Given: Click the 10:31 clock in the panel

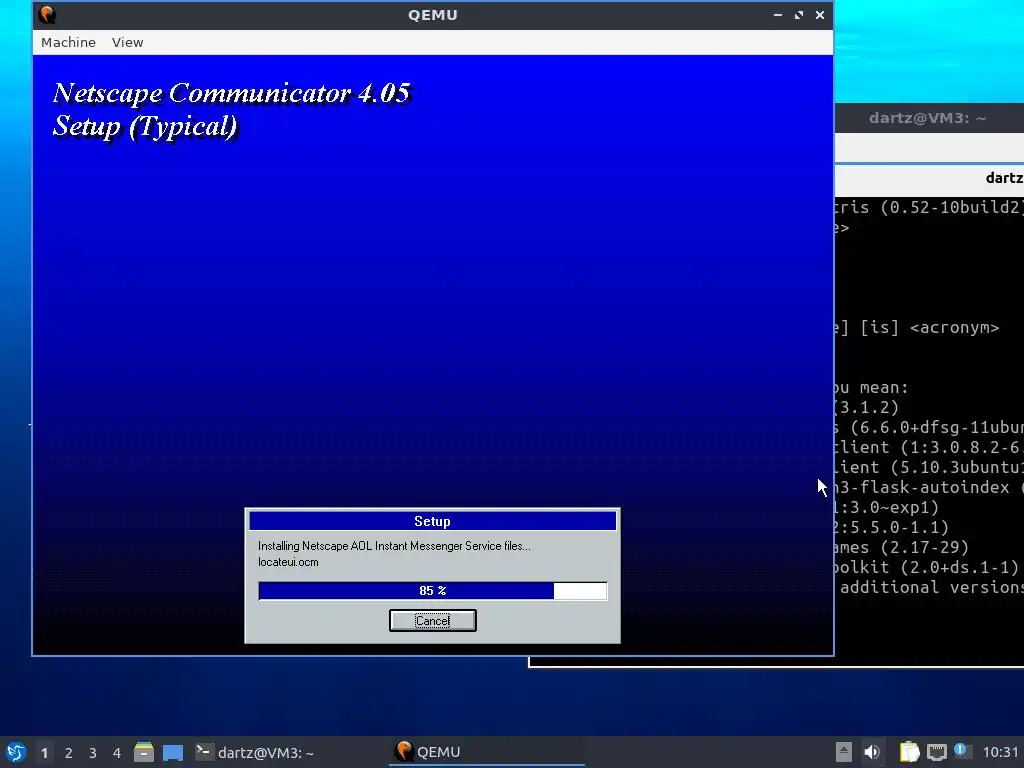Looking at the screenshot, I should (x=1000, y=753).
